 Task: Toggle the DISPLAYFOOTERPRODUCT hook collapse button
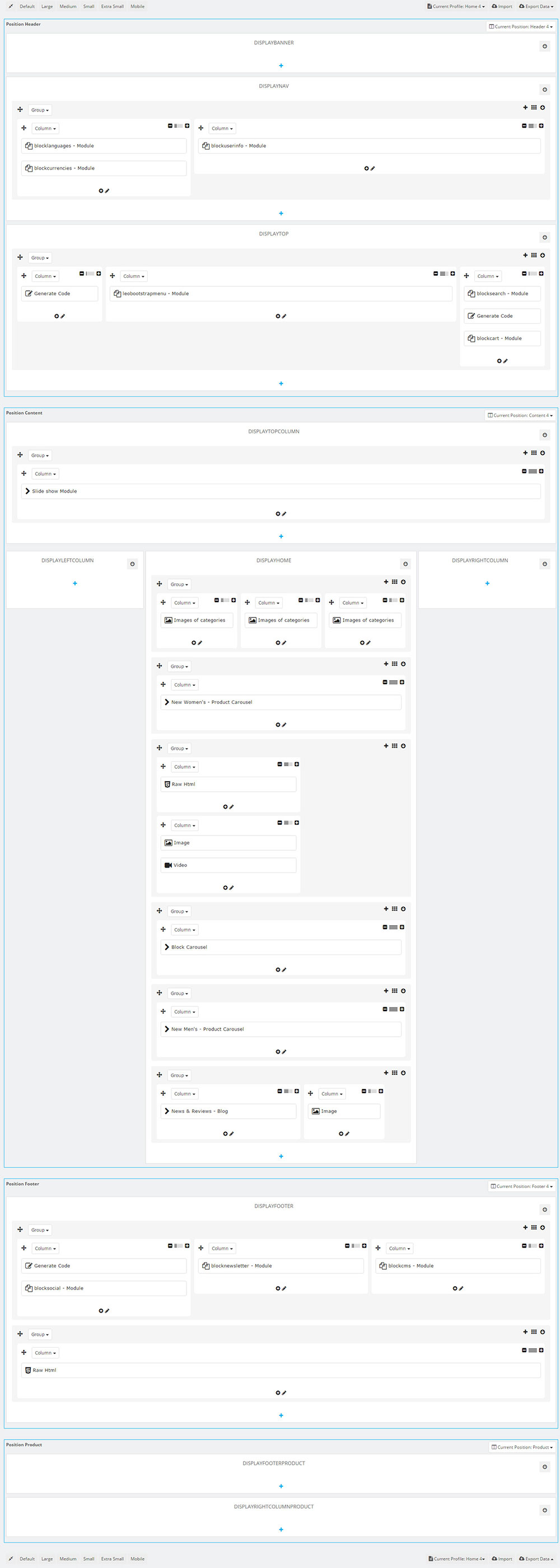pos(545,1467)
